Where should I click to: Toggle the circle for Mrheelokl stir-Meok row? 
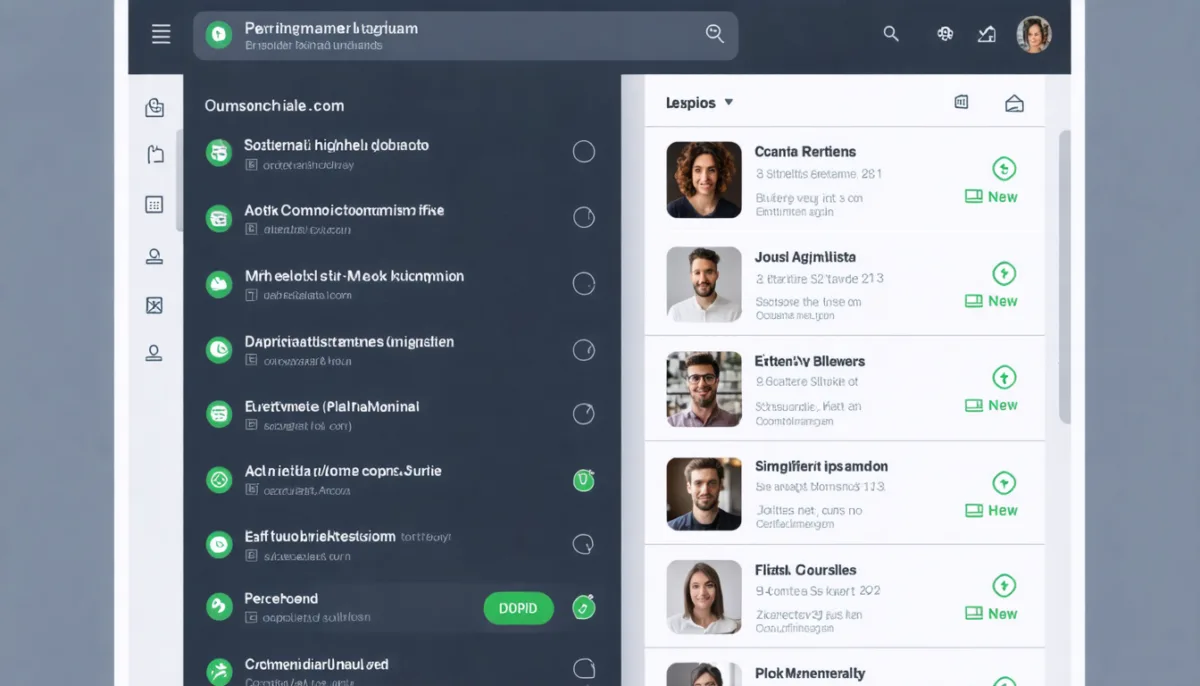tap(584, 284)
